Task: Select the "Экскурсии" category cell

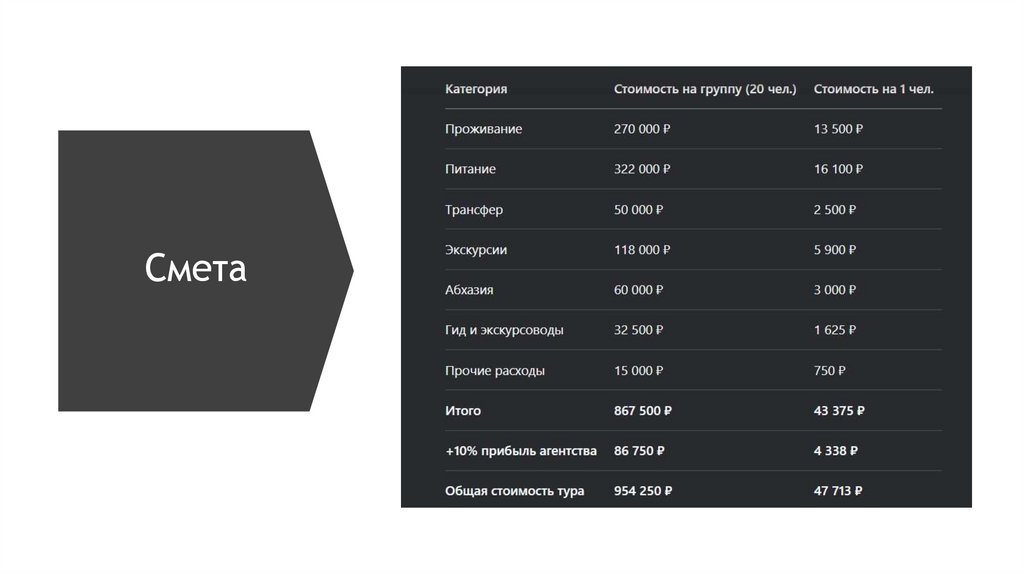Action: (476, 250)
